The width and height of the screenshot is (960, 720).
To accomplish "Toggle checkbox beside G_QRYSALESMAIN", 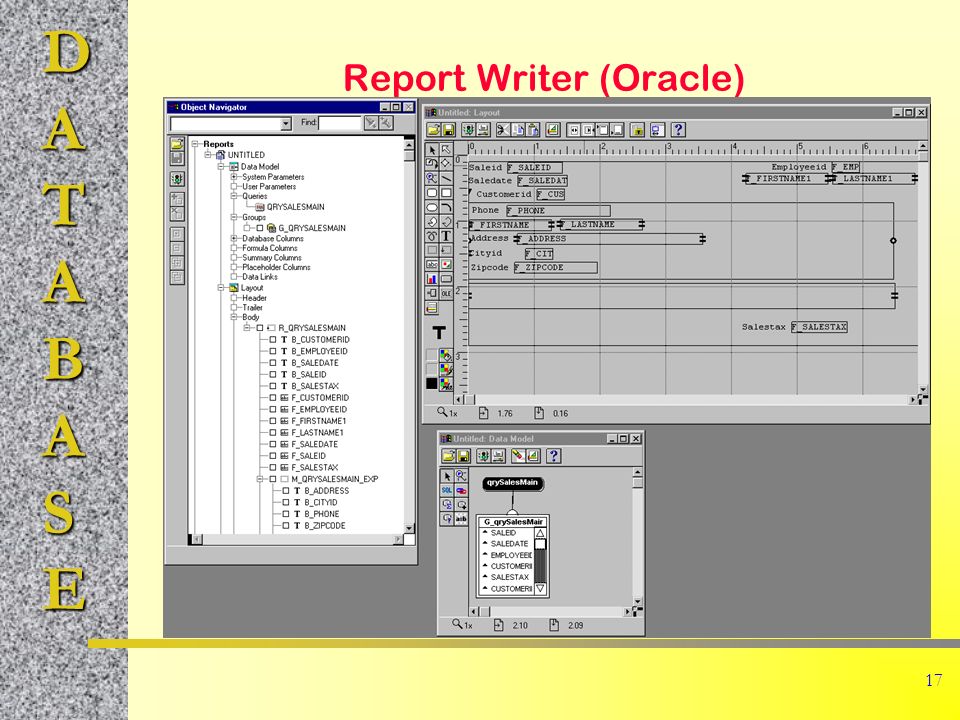I will point(260,228).
